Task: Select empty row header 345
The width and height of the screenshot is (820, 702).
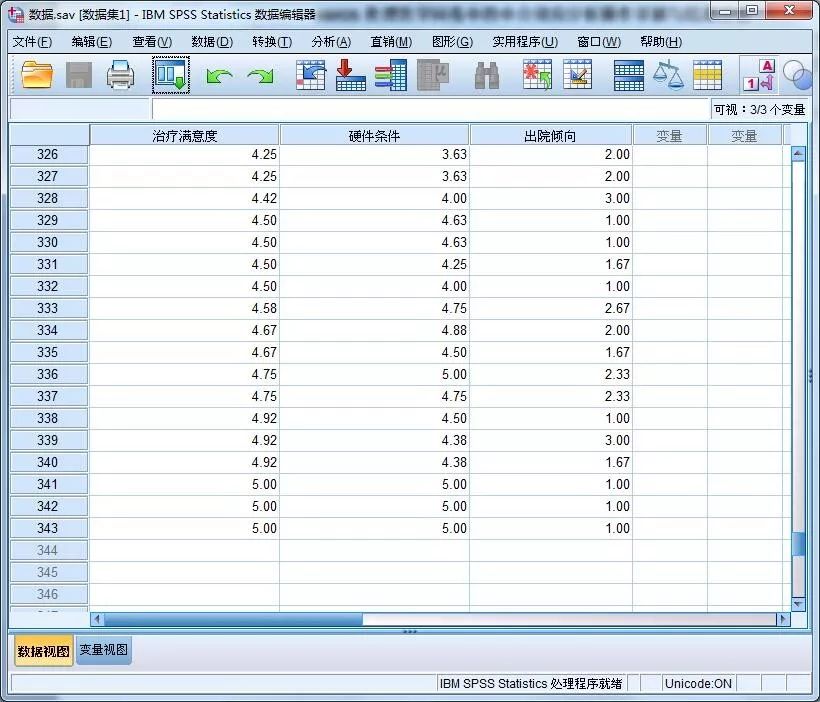Action: (x=48, y=572)
